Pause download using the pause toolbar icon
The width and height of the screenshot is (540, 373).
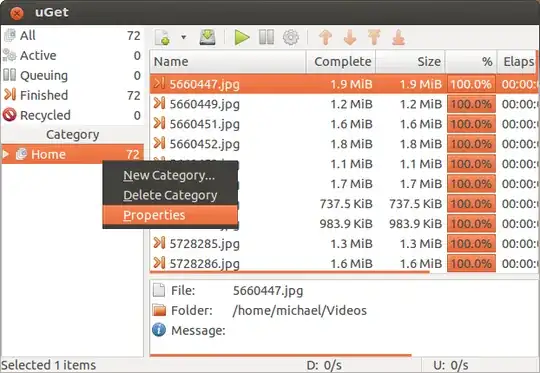click(267, 37)
